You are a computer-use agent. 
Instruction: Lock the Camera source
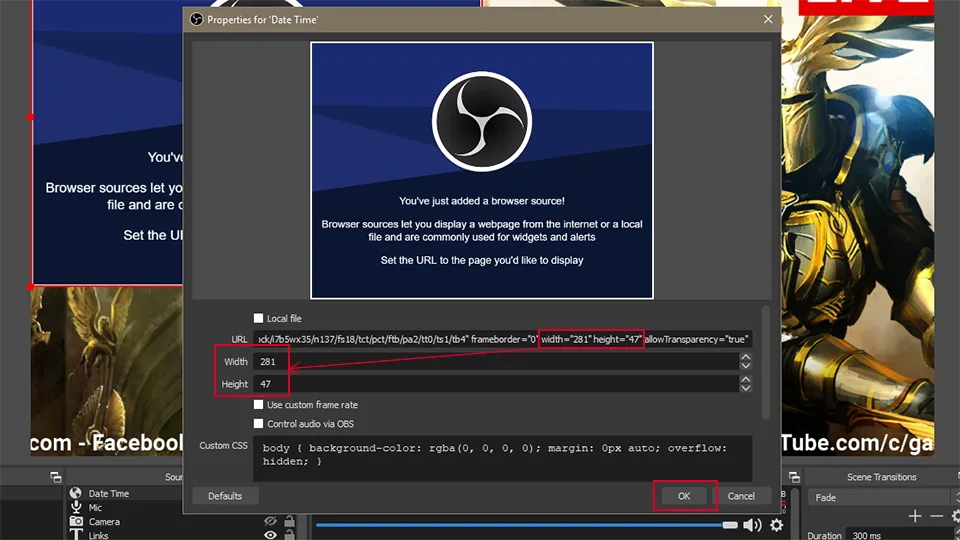click(290, 521)
